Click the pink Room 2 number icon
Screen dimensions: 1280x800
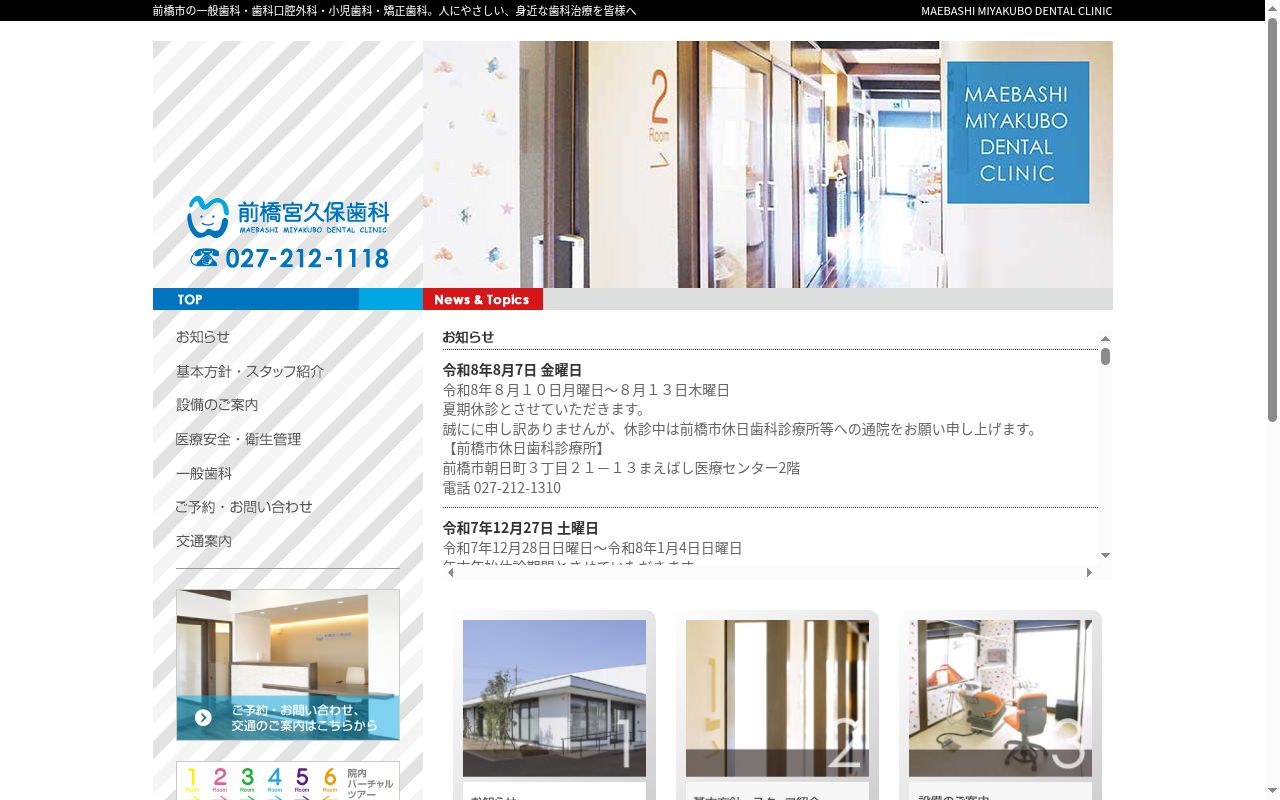220,779
